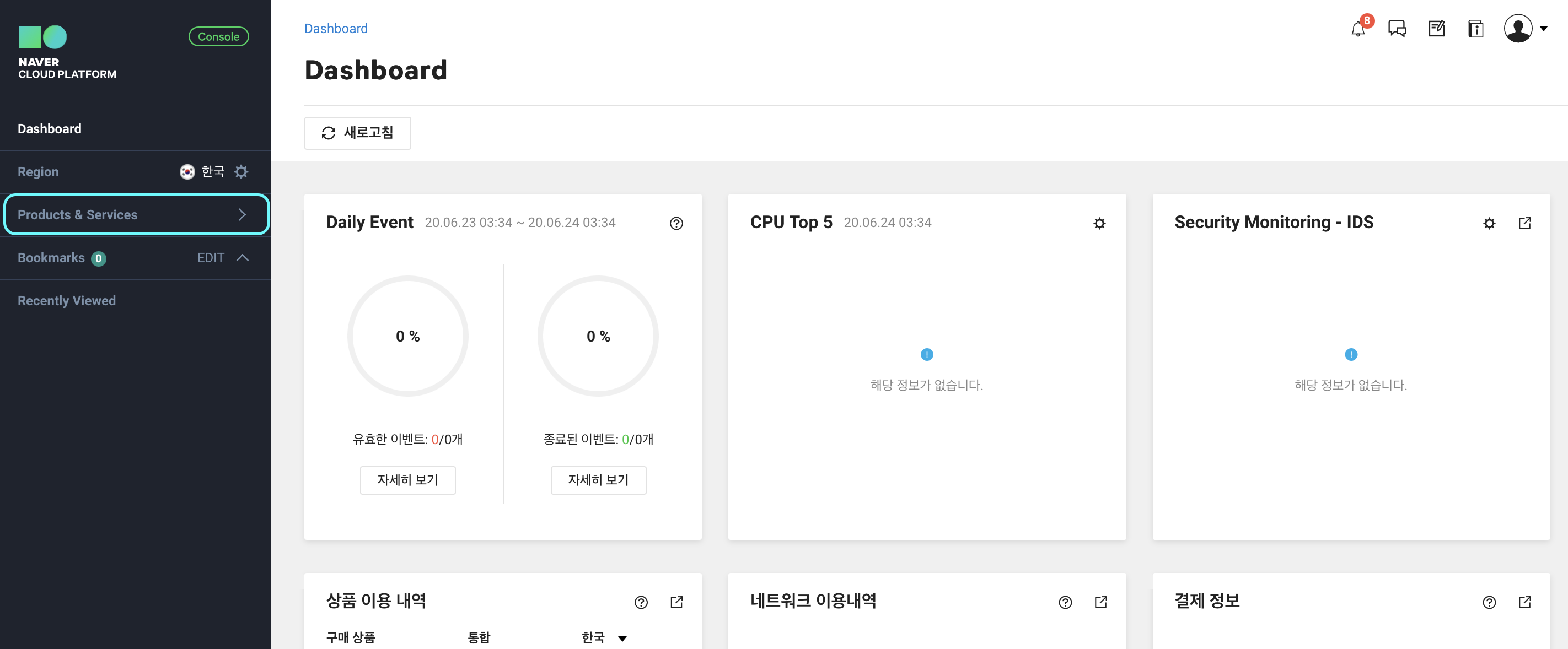Click 자세히 보기 under 종료된 이벤트
This screenshot has width=1568, height=649.
(x=598, y=480)
